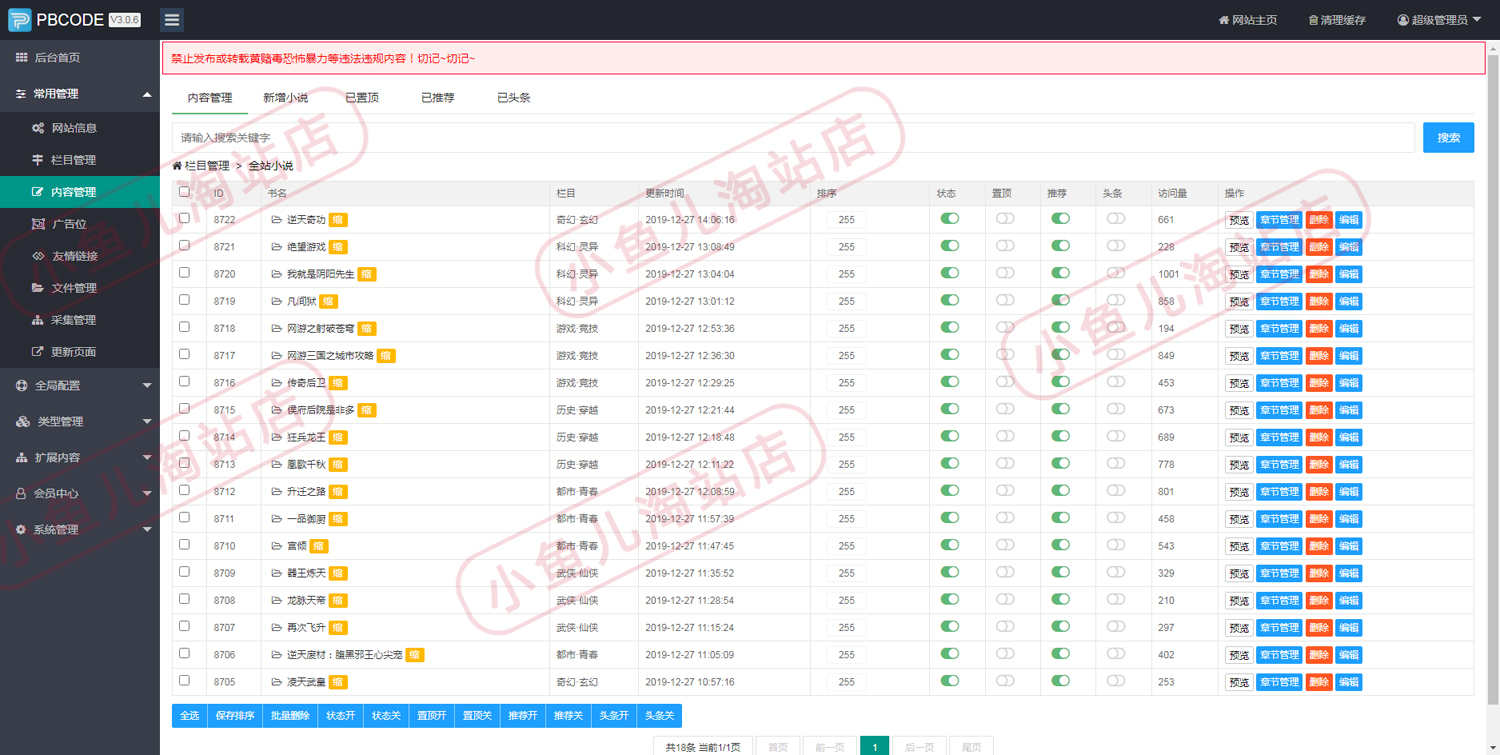Image resolution: width=1500 pixels, height=755 pixels.
Task: Click the grid icon next to 后台首页
Action: click(21, 58)
